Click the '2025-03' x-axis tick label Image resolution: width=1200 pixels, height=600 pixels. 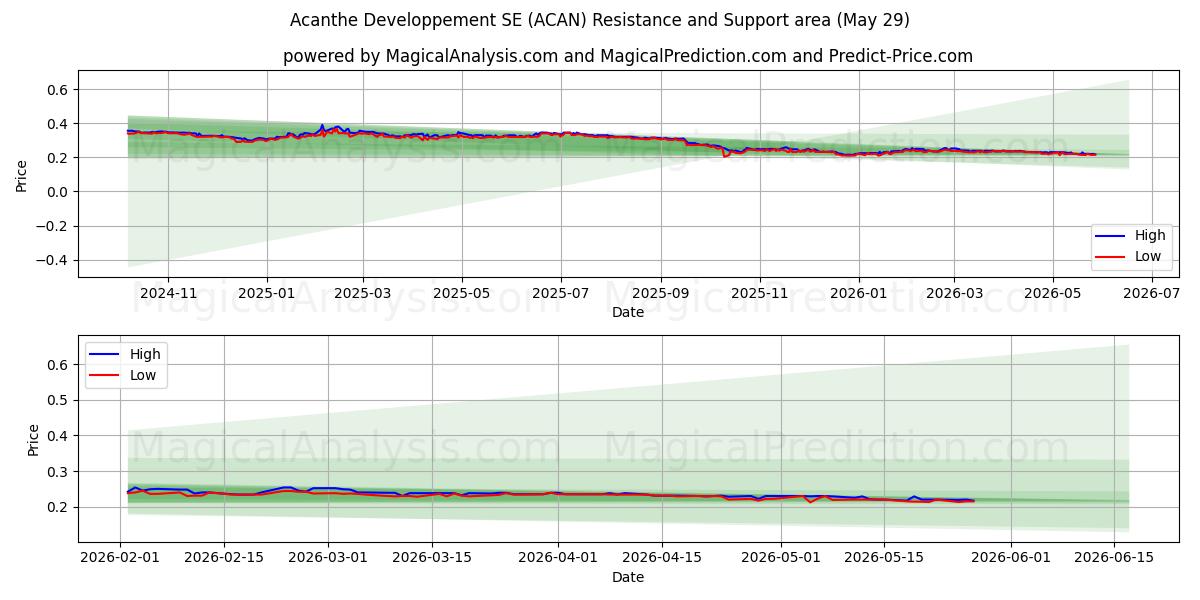362,293
